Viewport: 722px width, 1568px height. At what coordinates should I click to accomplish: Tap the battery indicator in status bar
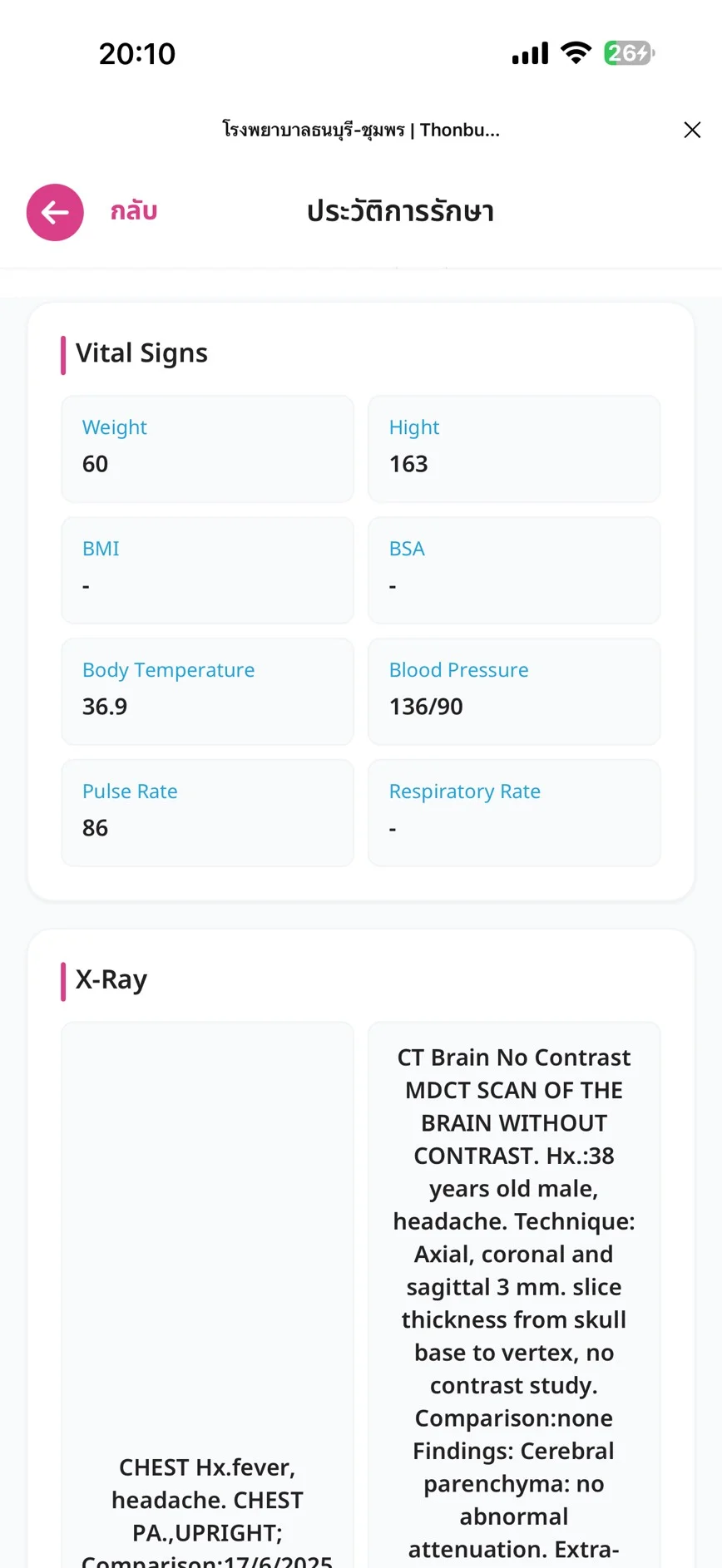tap(630, 53)
